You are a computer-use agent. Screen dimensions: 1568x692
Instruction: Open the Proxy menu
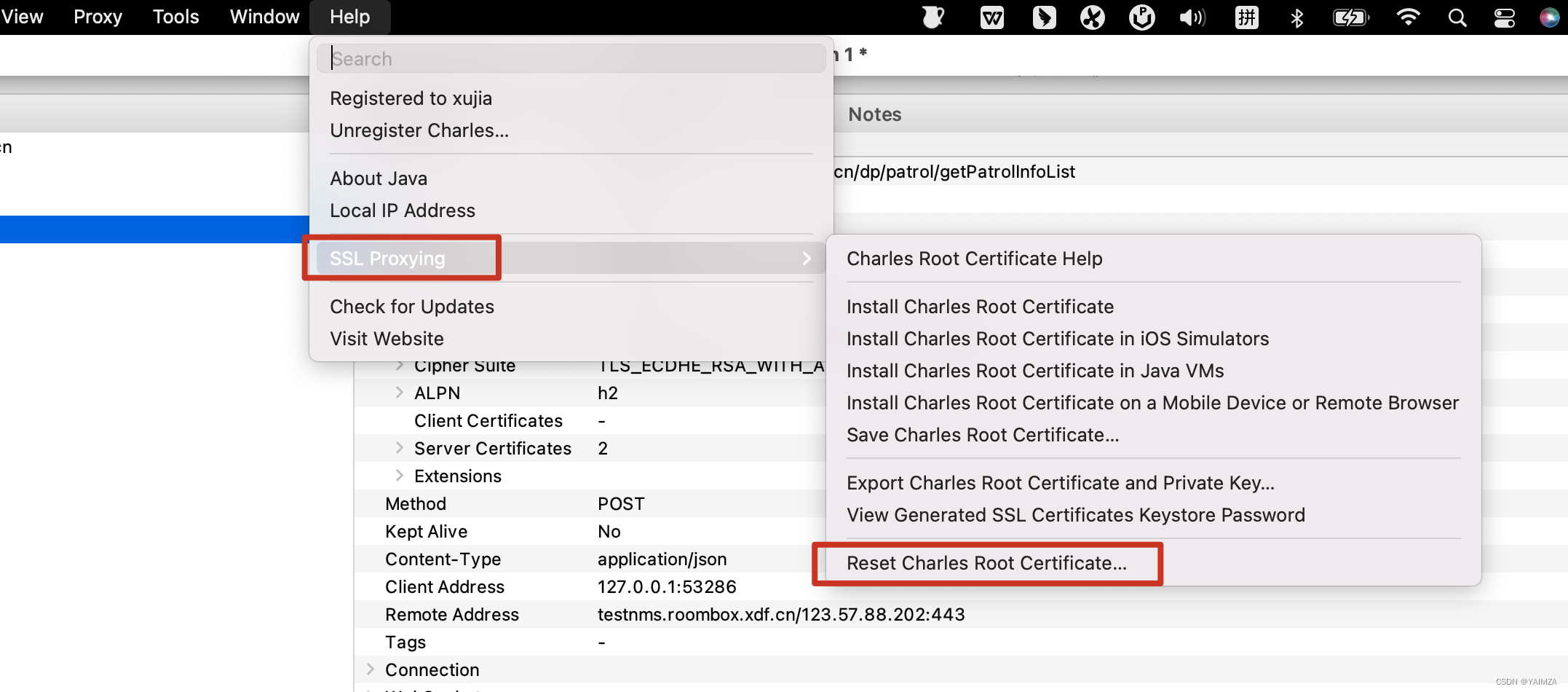click(x=98, y=17)
